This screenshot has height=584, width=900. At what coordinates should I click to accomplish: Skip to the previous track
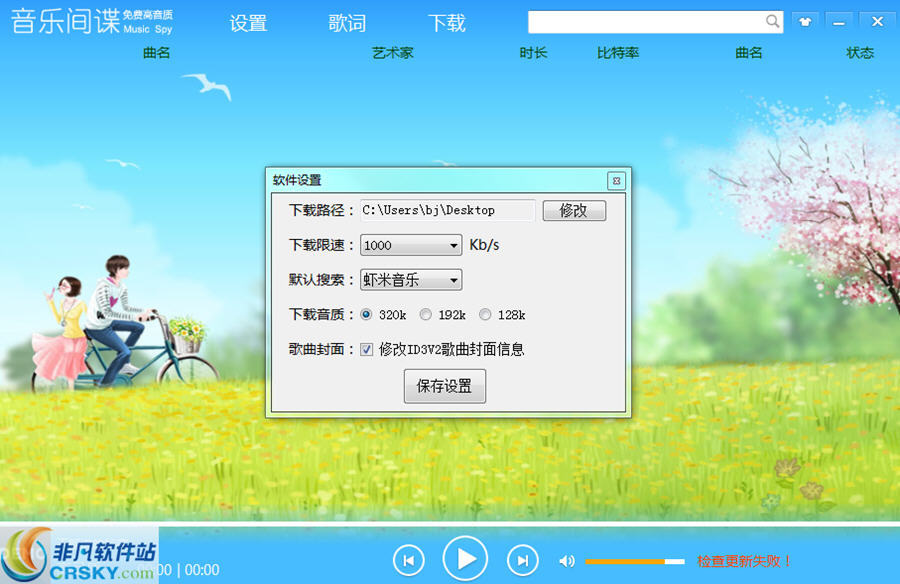[409, 560]
